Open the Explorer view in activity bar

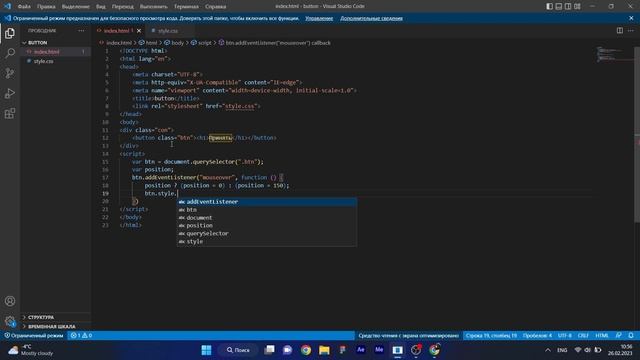(x=10, y=33)
